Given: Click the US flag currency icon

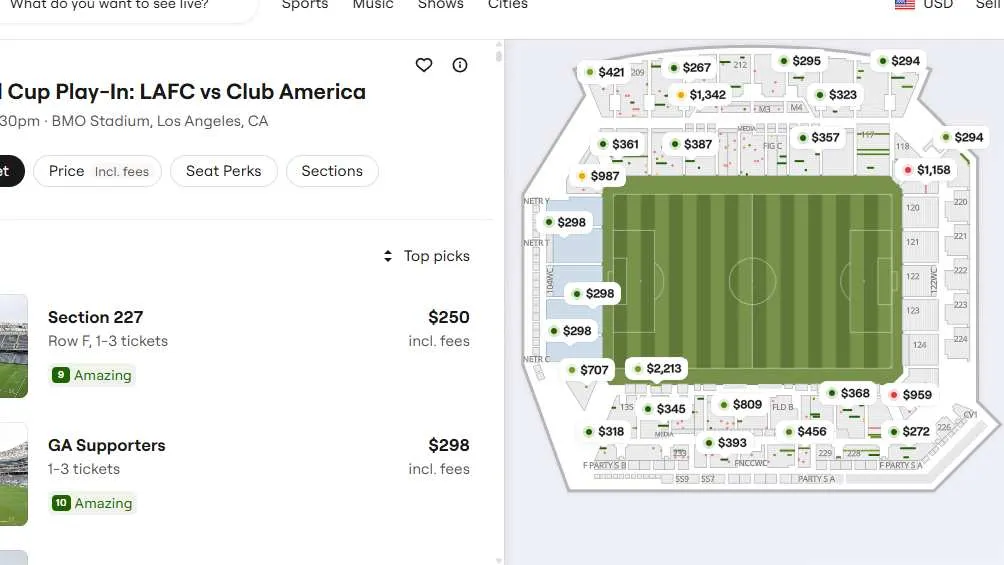Looking at the screenshot, I should point(904,5).
